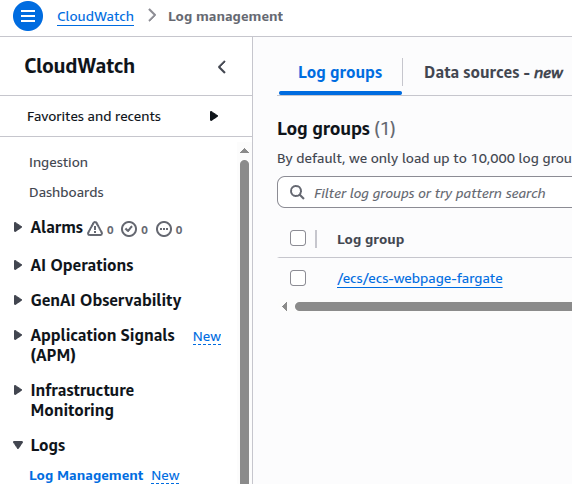The width and height of the screenshot is (572, 484).
Task: Click the insufficient data ellipsis circle icon
Action: (x=164, y=229)
